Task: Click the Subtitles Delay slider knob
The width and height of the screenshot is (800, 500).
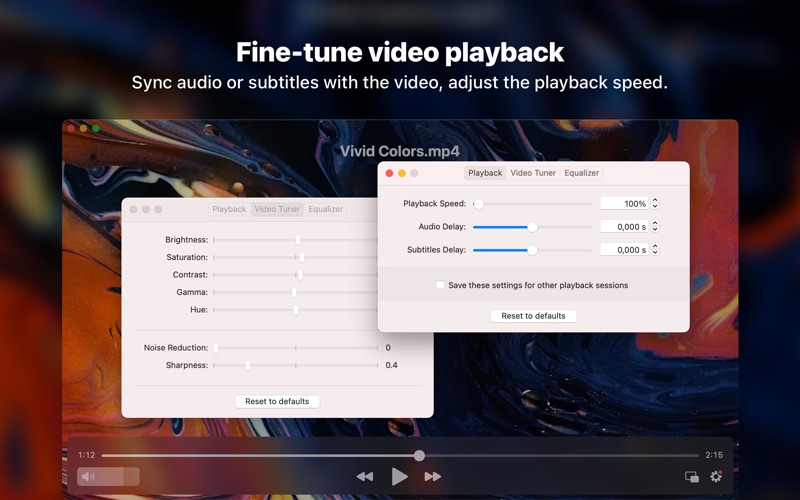Action: (532, 250)
